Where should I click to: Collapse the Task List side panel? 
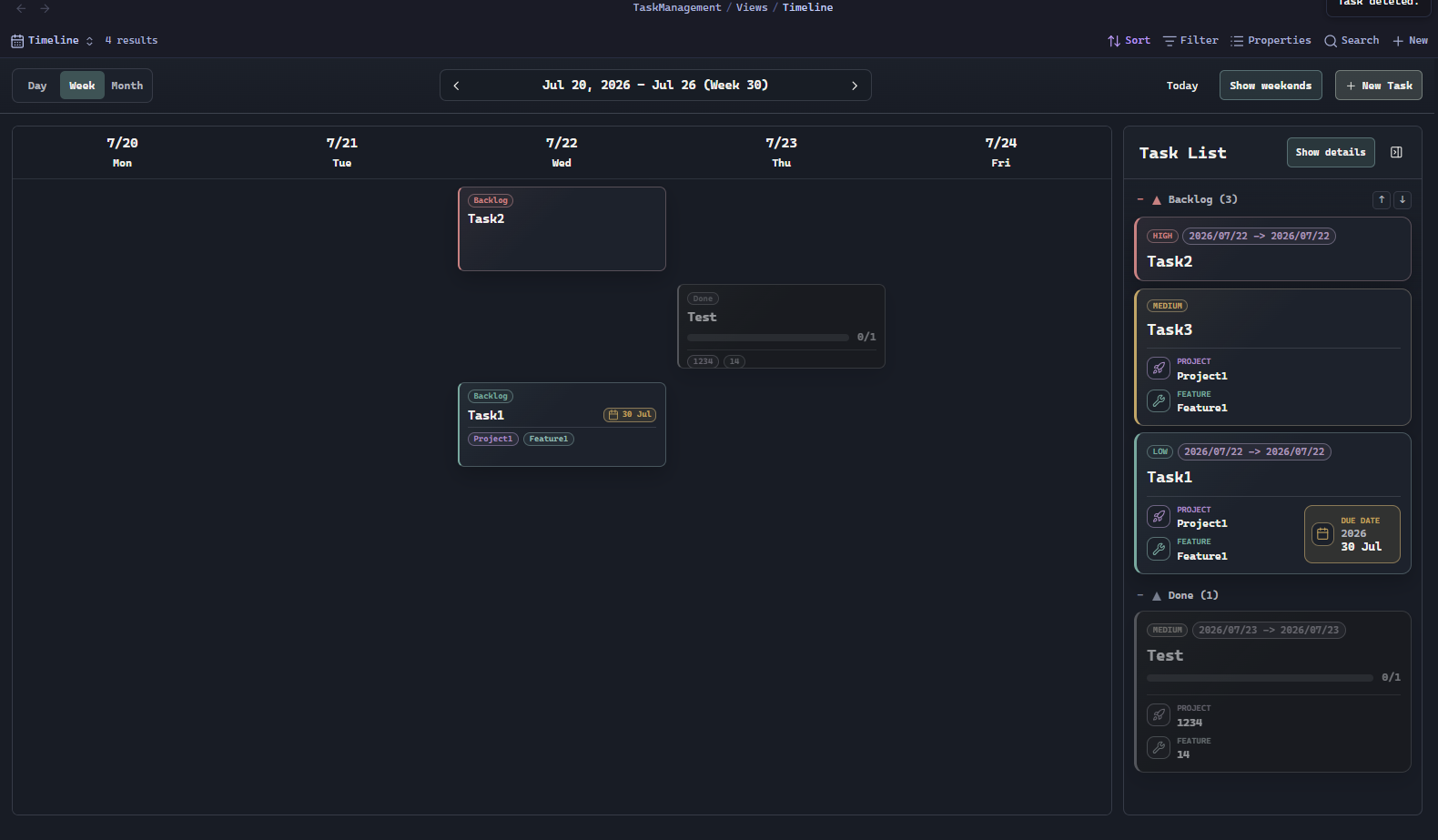point(1397,152)
